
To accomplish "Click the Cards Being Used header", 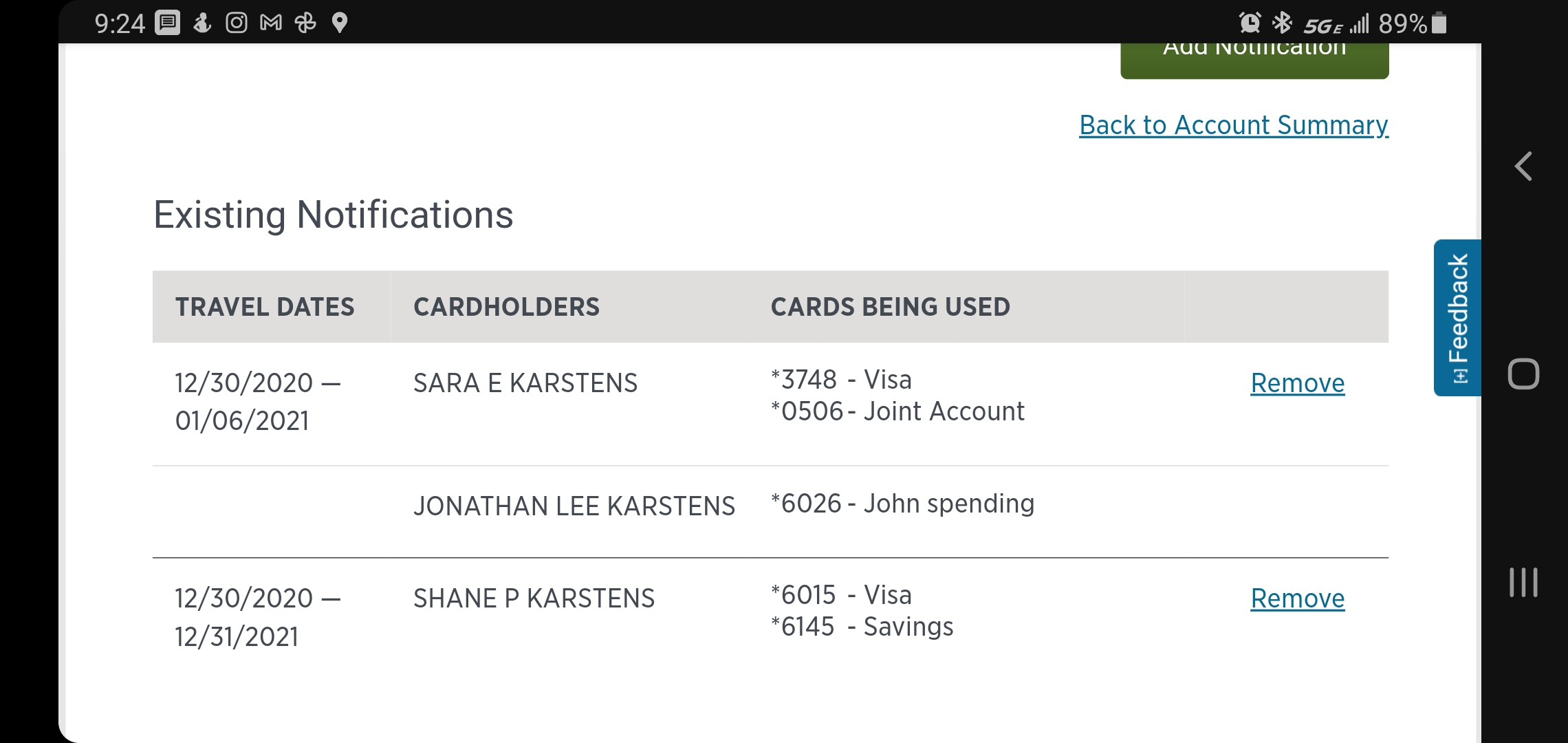I will click(x=890, y=307).
